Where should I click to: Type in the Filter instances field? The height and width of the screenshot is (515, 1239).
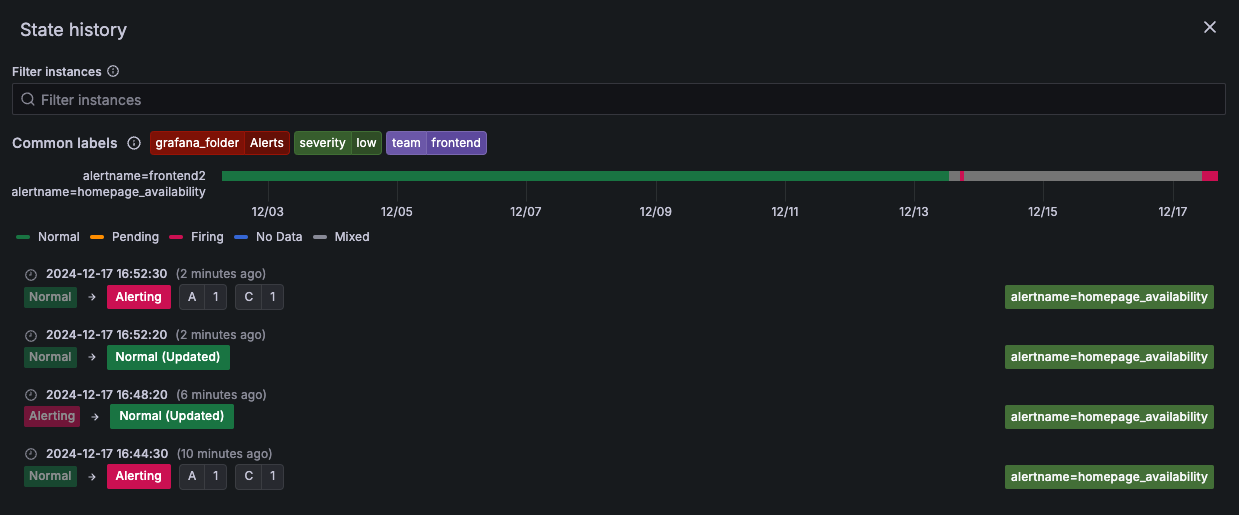click(x=620, y=99)
